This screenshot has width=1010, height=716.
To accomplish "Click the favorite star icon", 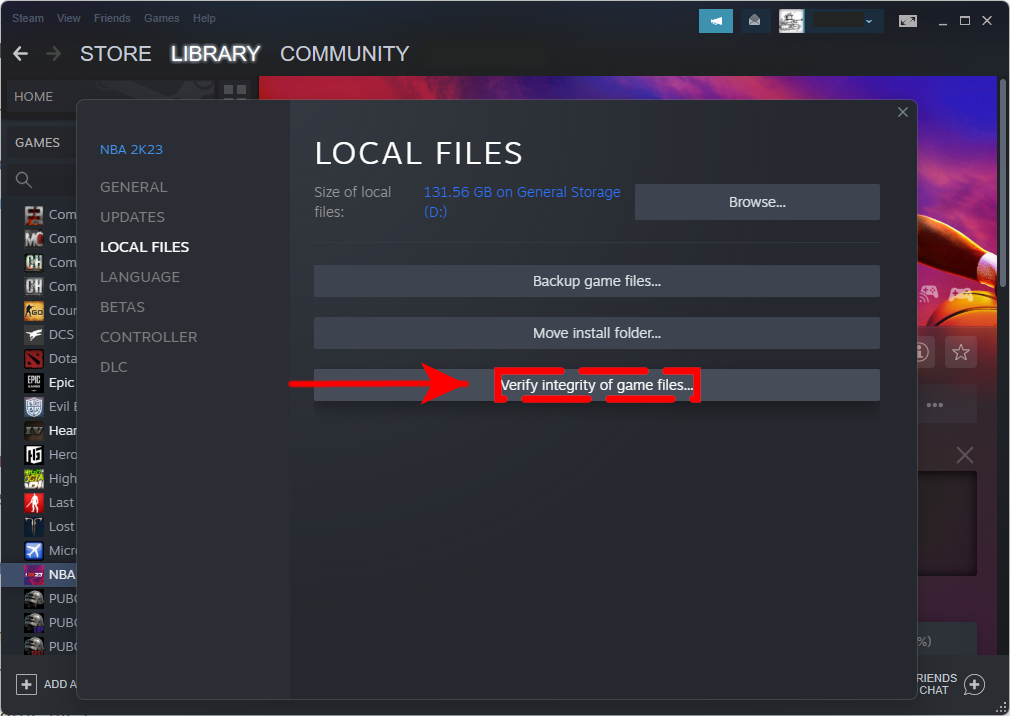I will 960,352.
